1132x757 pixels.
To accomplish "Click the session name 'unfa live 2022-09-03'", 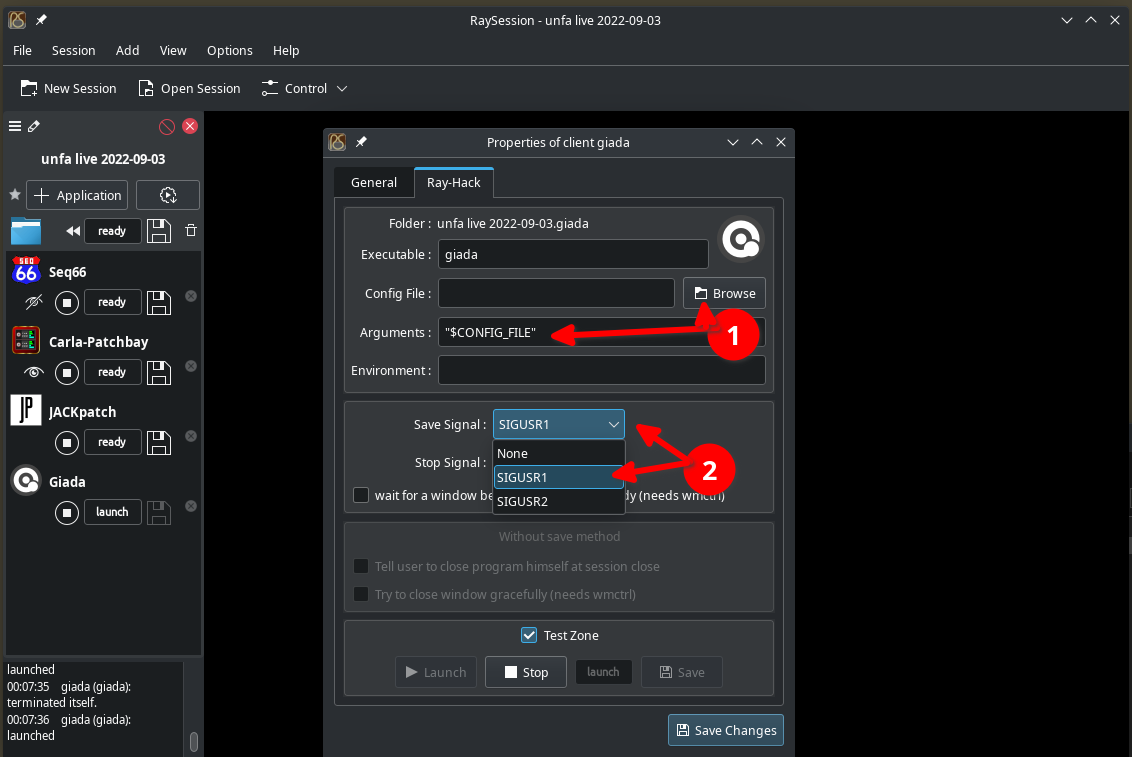I will tap(103, 159).
